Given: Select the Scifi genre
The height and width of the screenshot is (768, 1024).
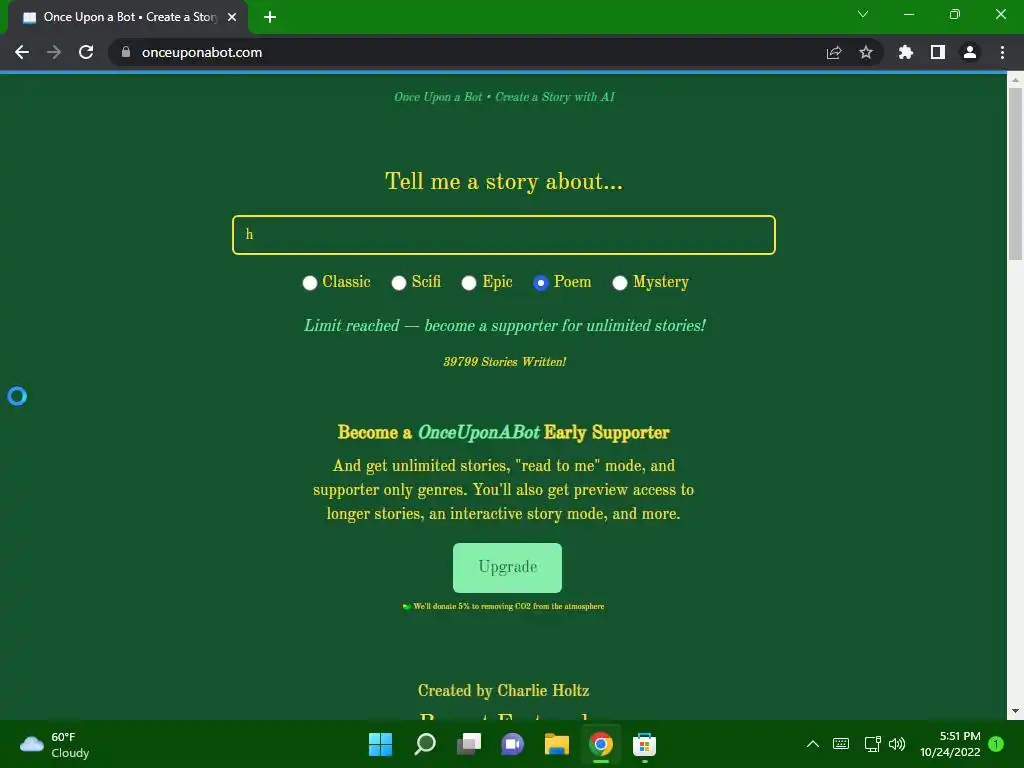Looking at the screenshot, I should (398, 282).
